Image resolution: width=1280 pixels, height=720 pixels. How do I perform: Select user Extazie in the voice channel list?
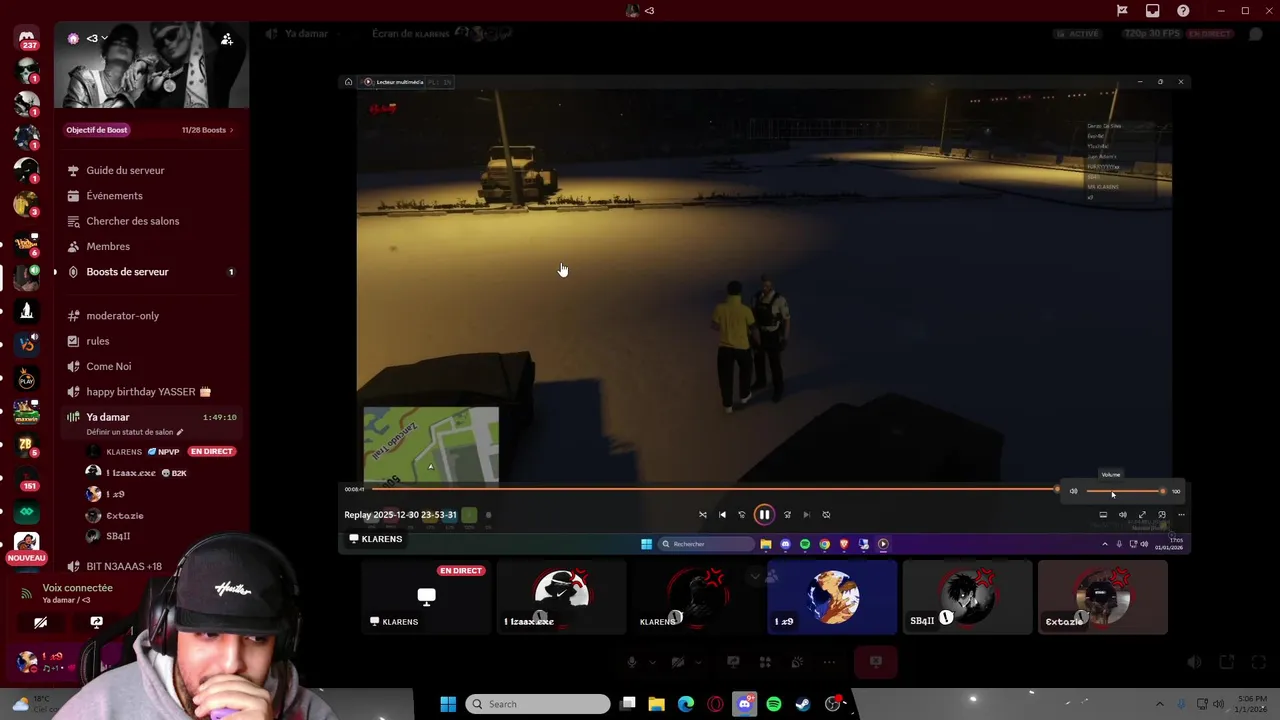pos(124,516)
